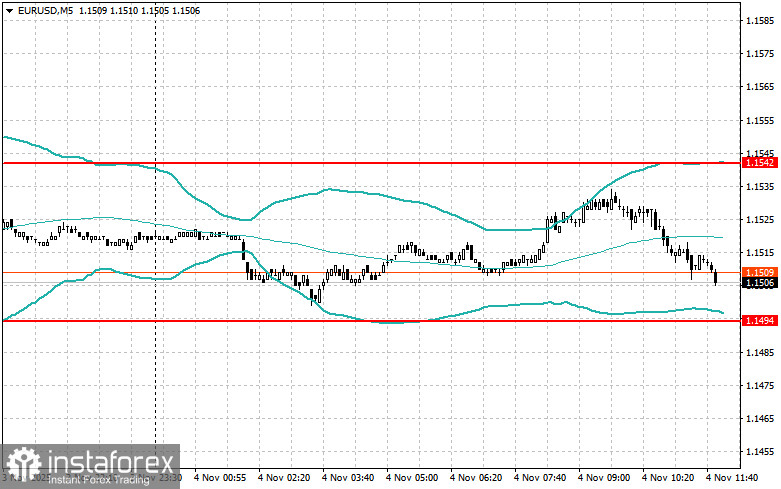The image size is (781, 489).
Task: Select the red 1.1494 support price label
Action: [760, 321]
